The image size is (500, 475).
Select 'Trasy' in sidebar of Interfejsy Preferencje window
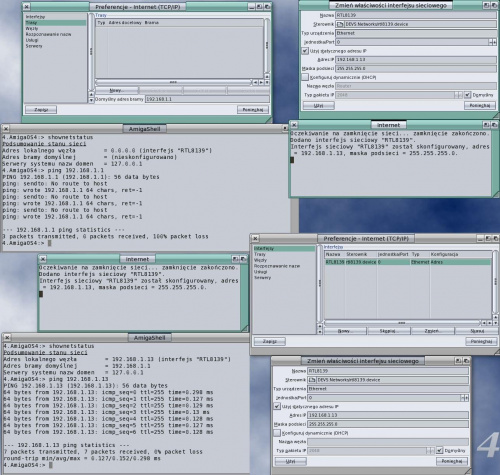point(284,254)
